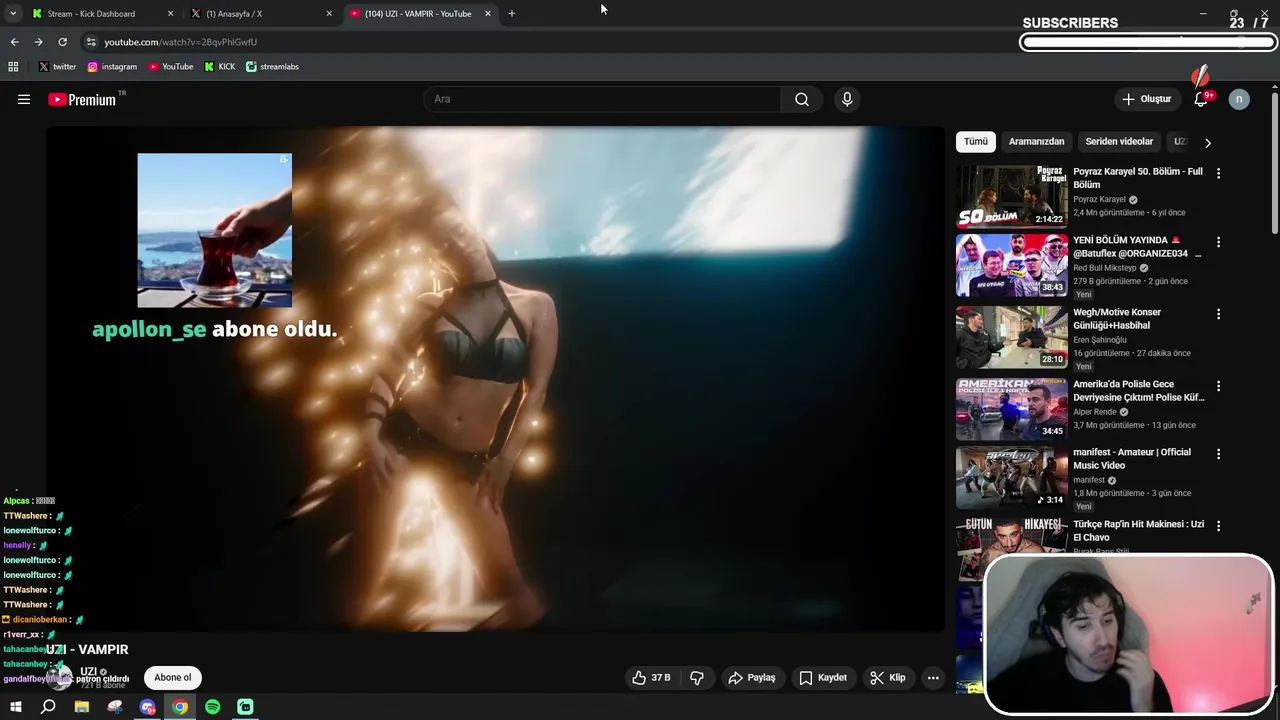Select the Tümü filter chip

976,142
